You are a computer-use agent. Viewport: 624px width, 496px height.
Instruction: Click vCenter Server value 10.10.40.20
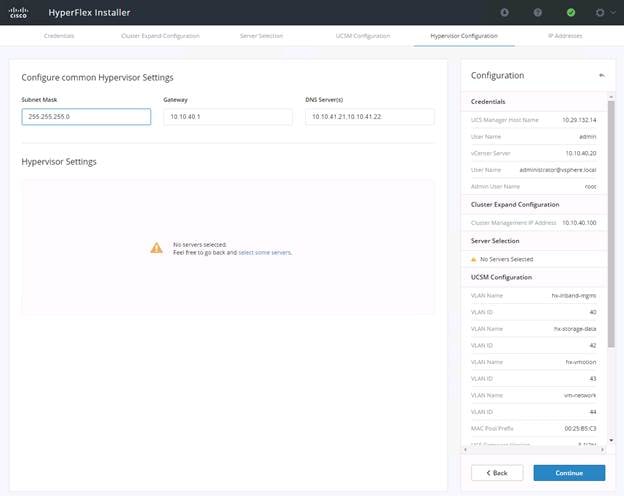coord(581,153)
